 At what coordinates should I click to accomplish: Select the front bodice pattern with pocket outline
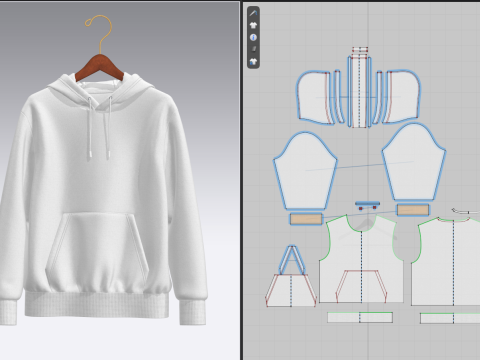(x=361, y=260)
